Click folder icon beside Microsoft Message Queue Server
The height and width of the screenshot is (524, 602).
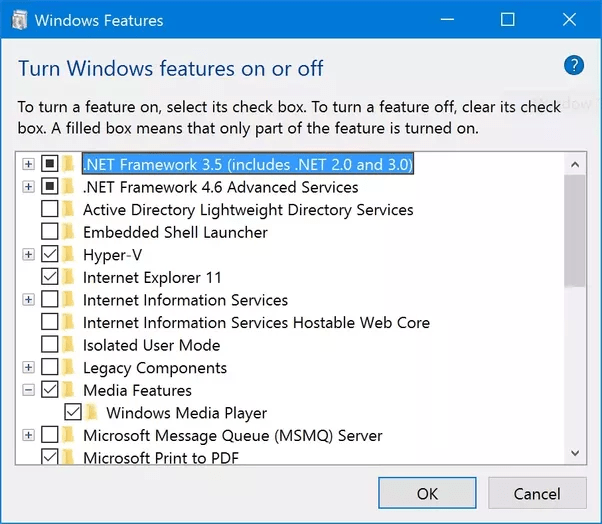tap(68, 435)
